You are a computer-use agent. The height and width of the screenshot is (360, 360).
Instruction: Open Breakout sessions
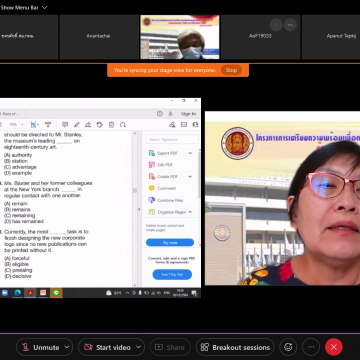coord(235,347)
